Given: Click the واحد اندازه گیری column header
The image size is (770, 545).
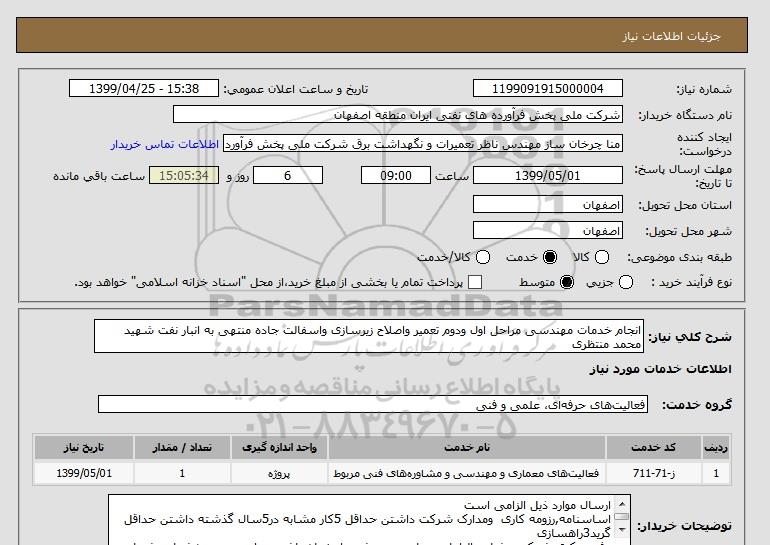Looking at the screenshot, I should (x=279, y=447).
